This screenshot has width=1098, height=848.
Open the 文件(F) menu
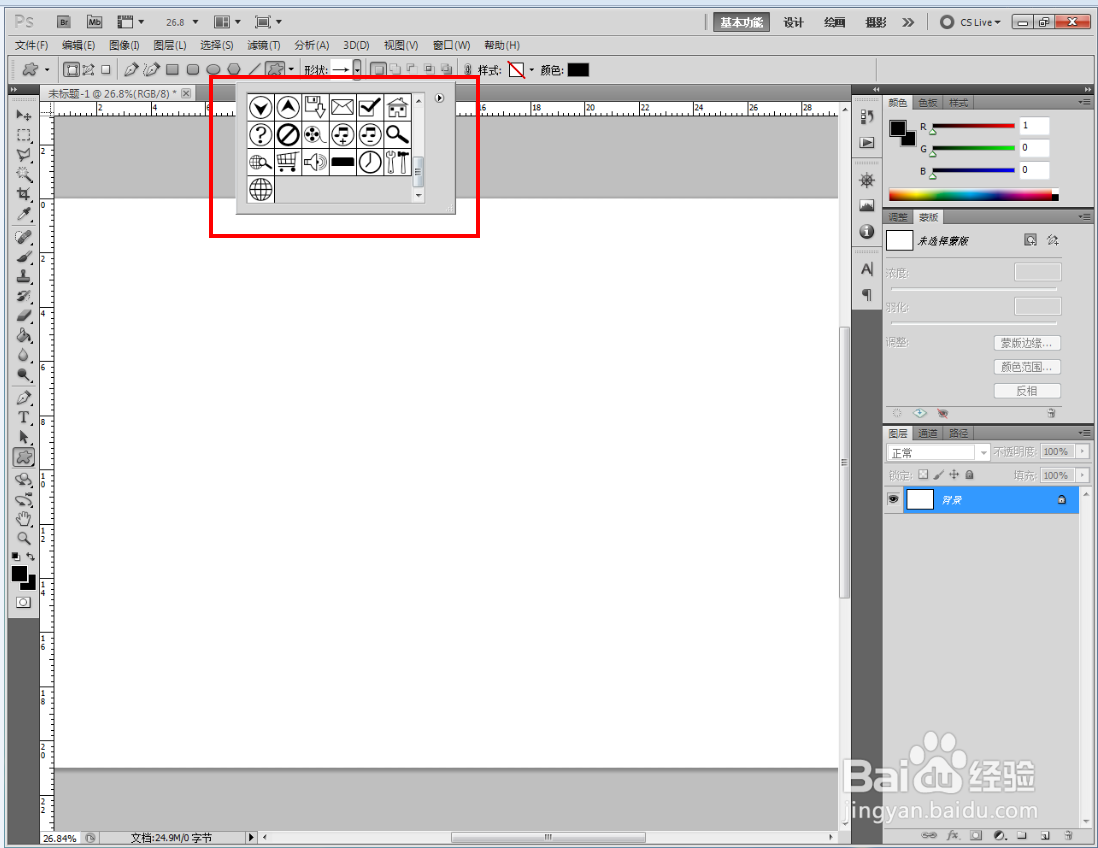[32, 45]
